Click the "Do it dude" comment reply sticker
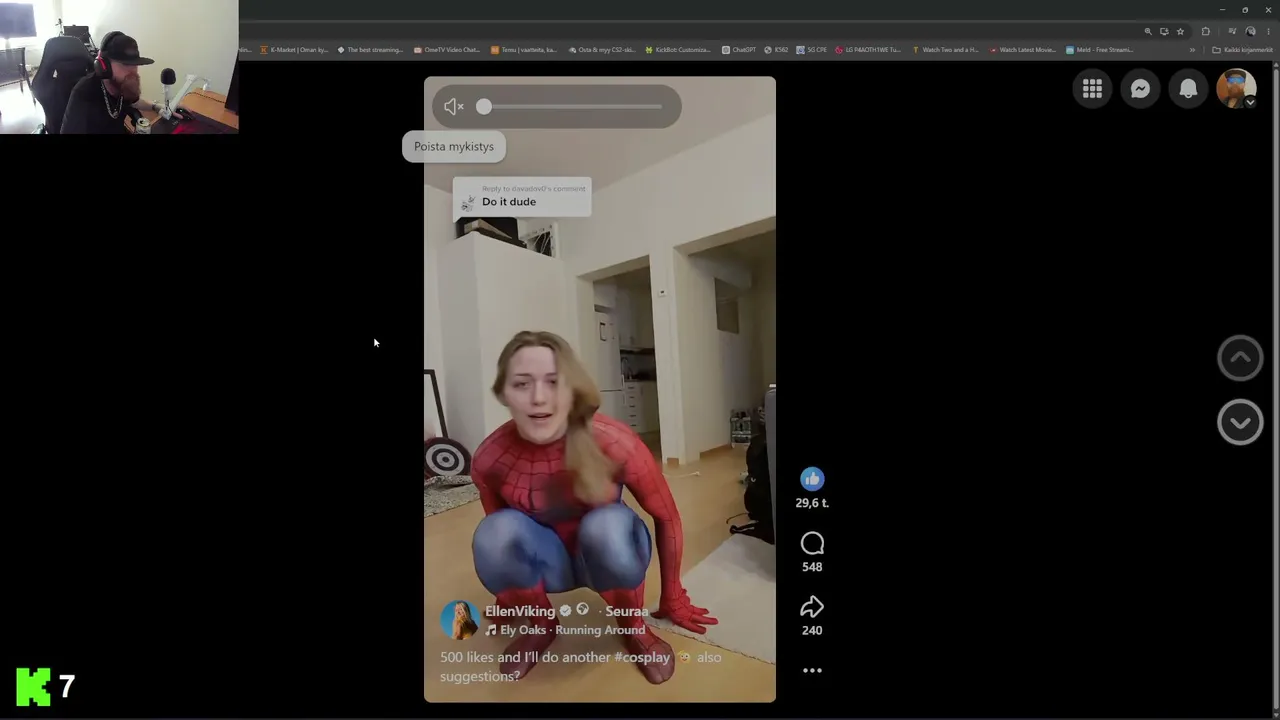Screen dimensions: 1280x720 coord(521,197)
